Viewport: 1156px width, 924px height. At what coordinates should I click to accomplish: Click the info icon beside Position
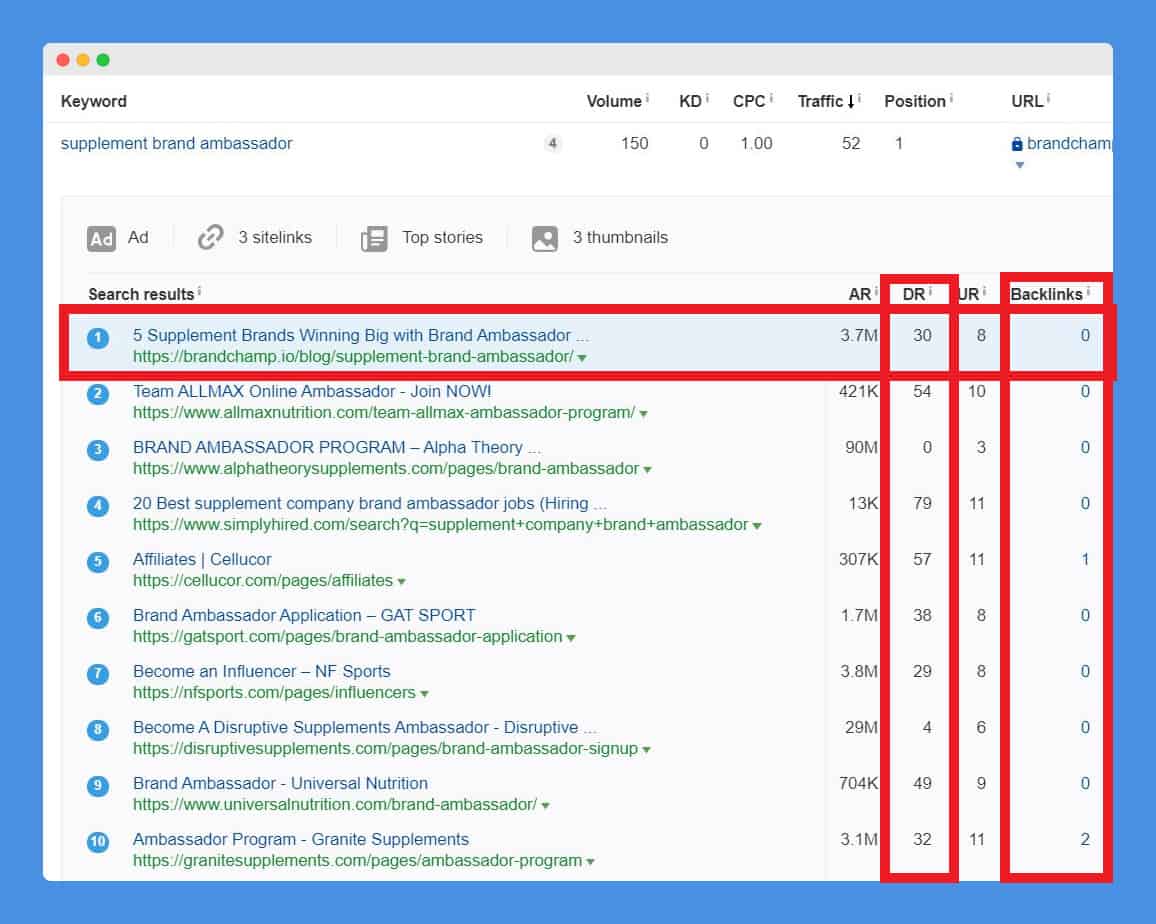pos(951,97)
